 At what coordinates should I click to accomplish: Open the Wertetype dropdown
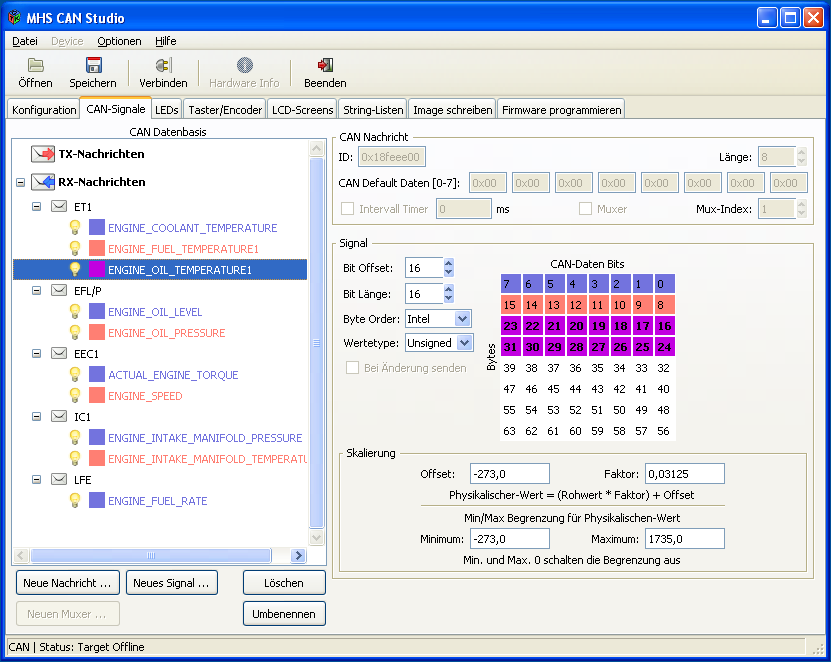click(464, 343)
